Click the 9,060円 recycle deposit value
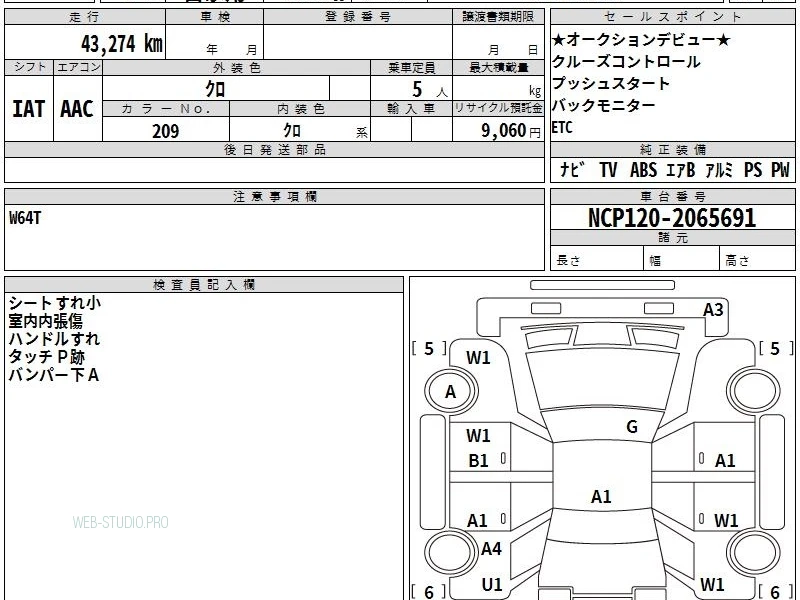Viewport: 800px width, 600px height. point(511,131)
